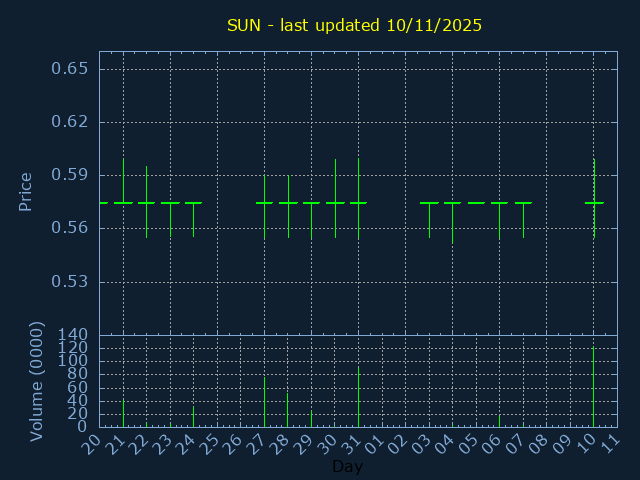The width and height of the screenshot is (640, 480).
Task: Select the 0.53 price tick label
Action: tap(70, 281)
